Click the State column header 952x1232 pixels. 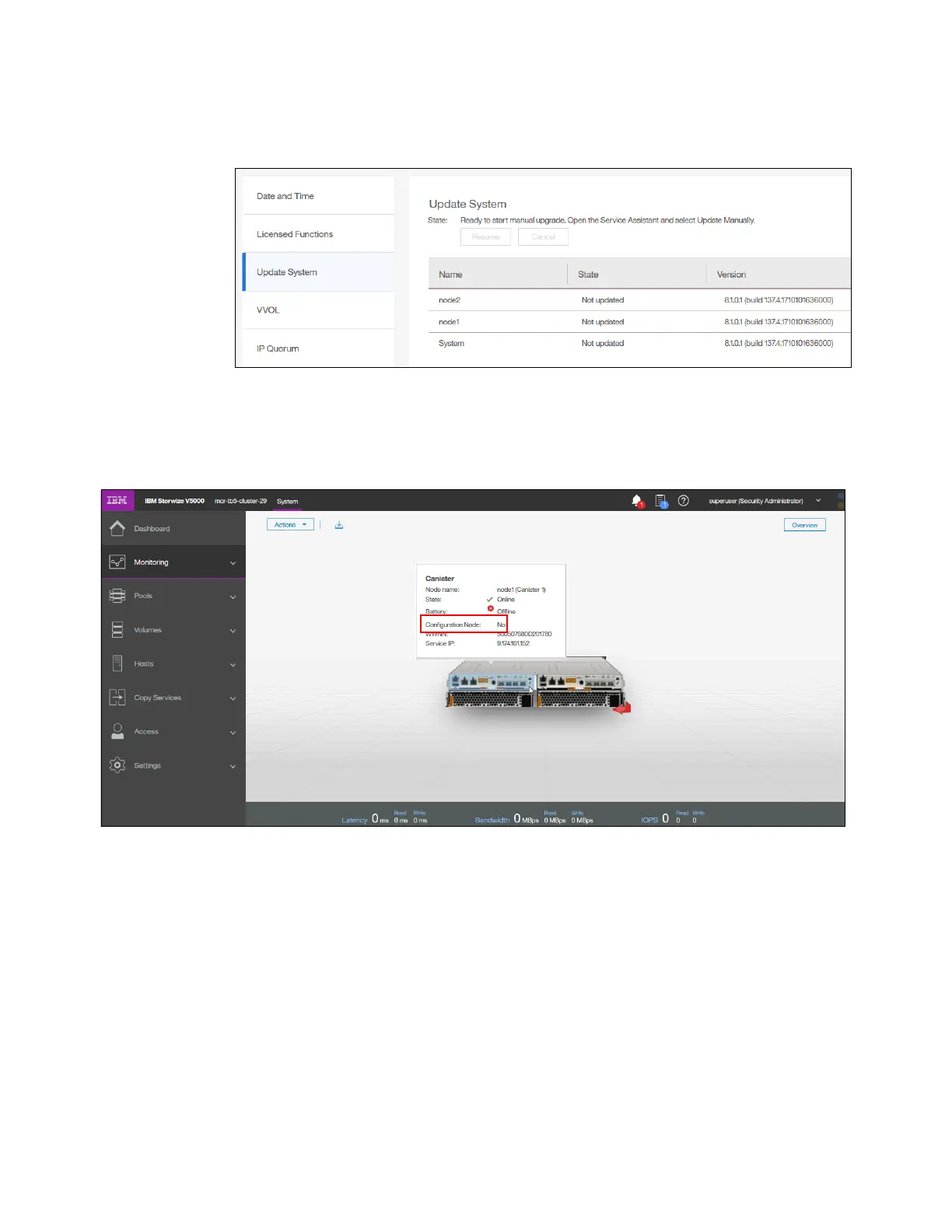pyautogui.click(x=637, y=275)
